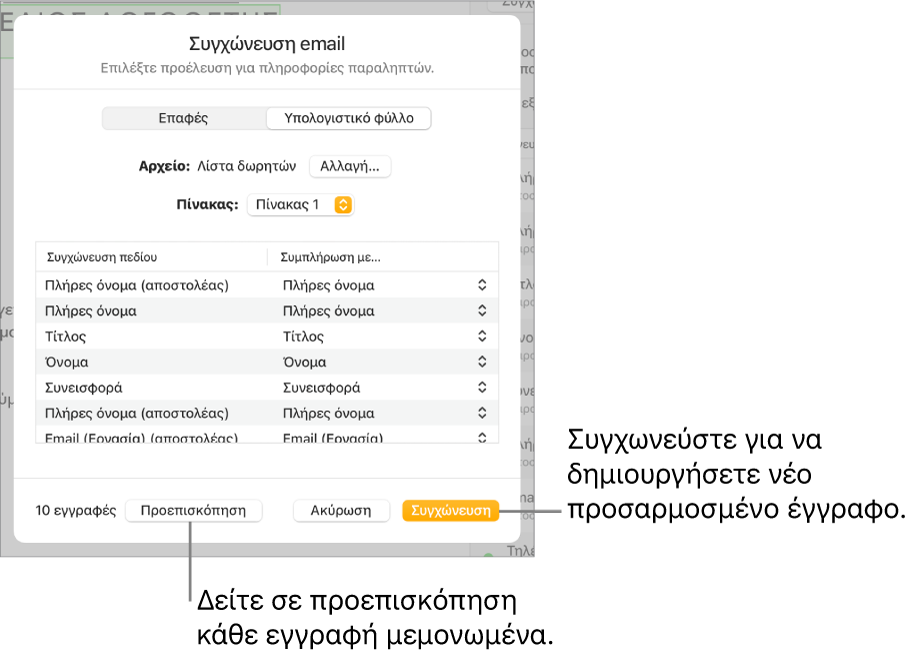Switch to the Επαφές tab
Image resolution: width=918 pixels, height=660 pixels.
[x=184, y=118]
